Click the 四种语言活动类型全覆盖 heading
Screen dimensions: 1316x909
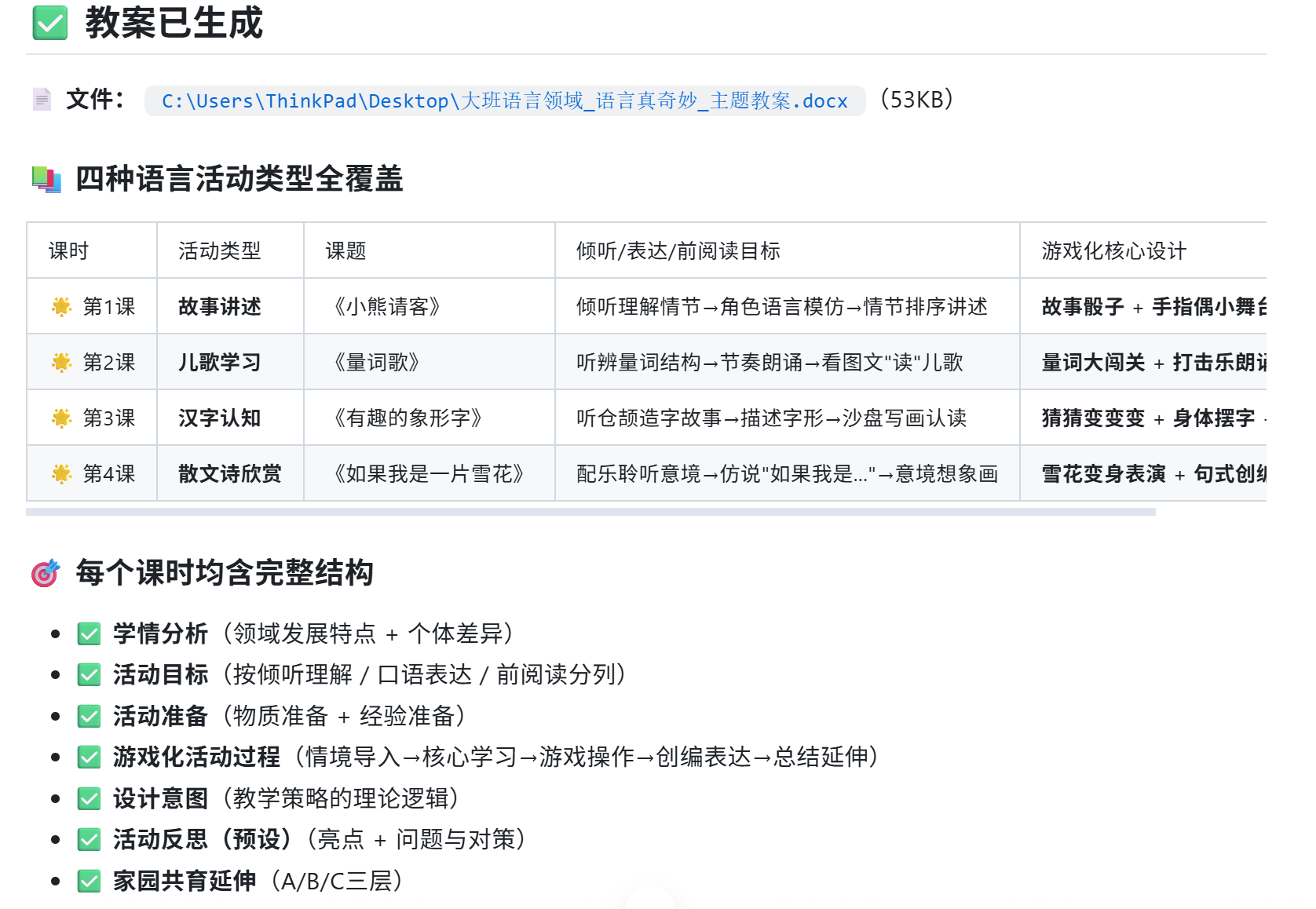click(239, 179)
